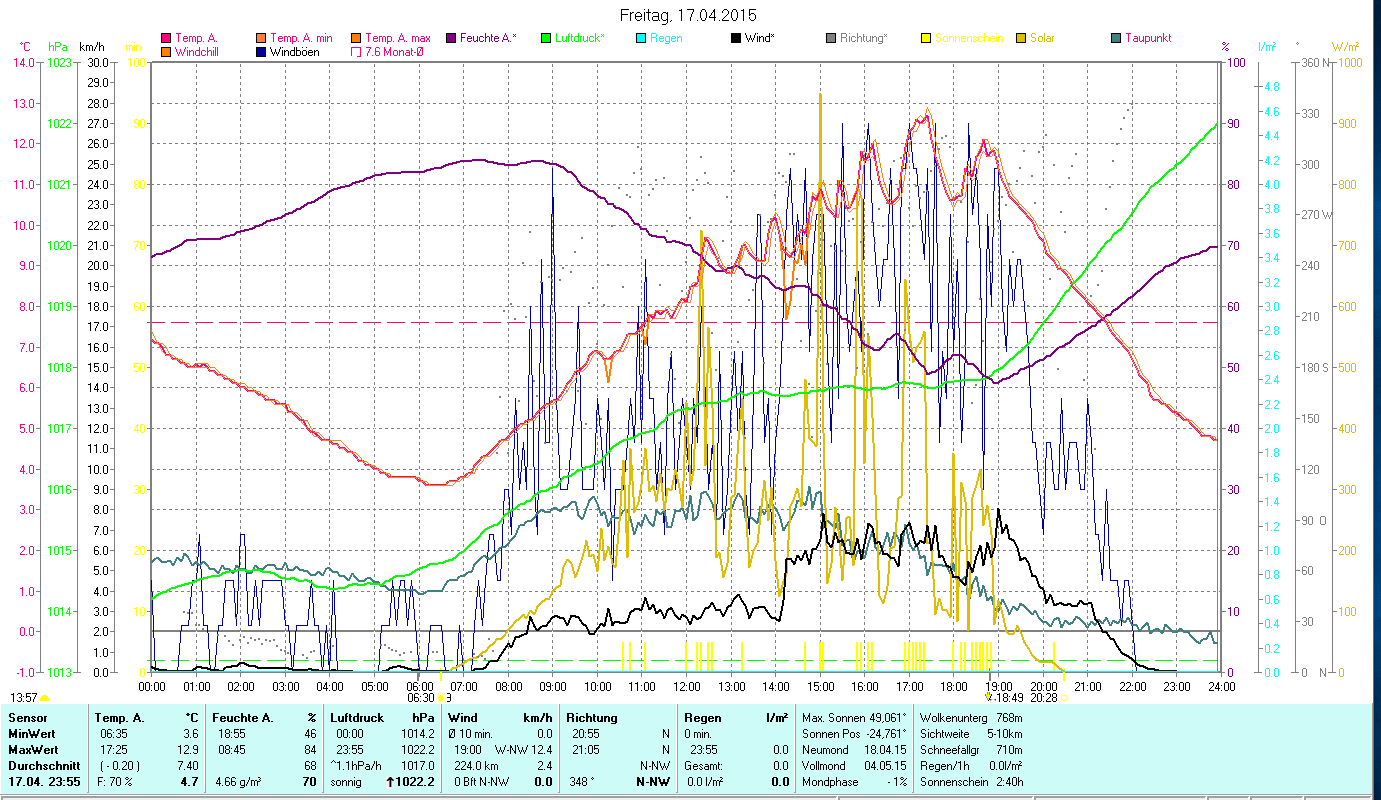The width and height of the screenshot is (1381, 800).
Task: Click the orange Windchill legend swatch
Action: pos(166,51)
